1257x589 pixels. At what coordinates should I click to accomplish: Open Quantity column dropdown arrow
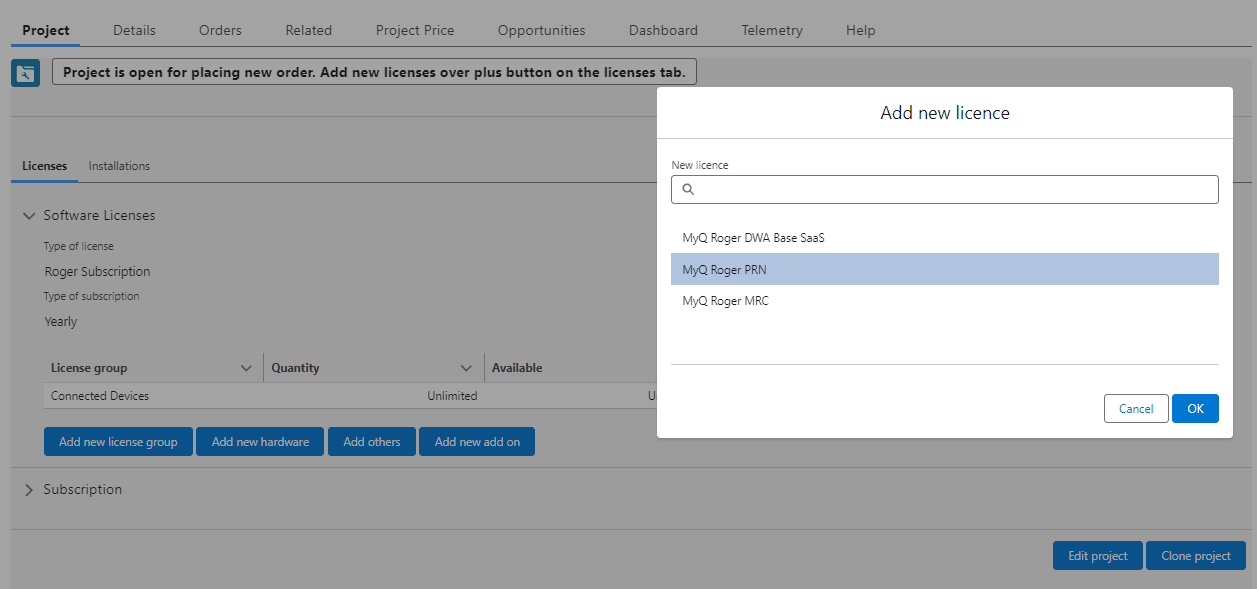466,368
